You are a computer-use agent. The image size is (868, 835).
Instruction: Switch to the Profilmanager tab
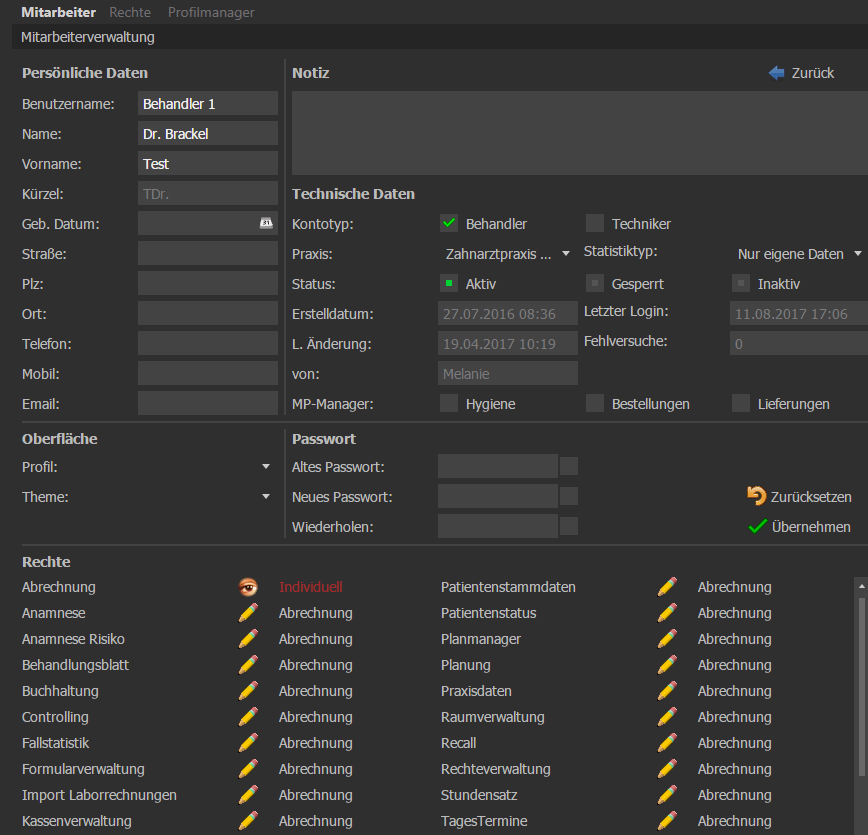[x=211, y=12]
